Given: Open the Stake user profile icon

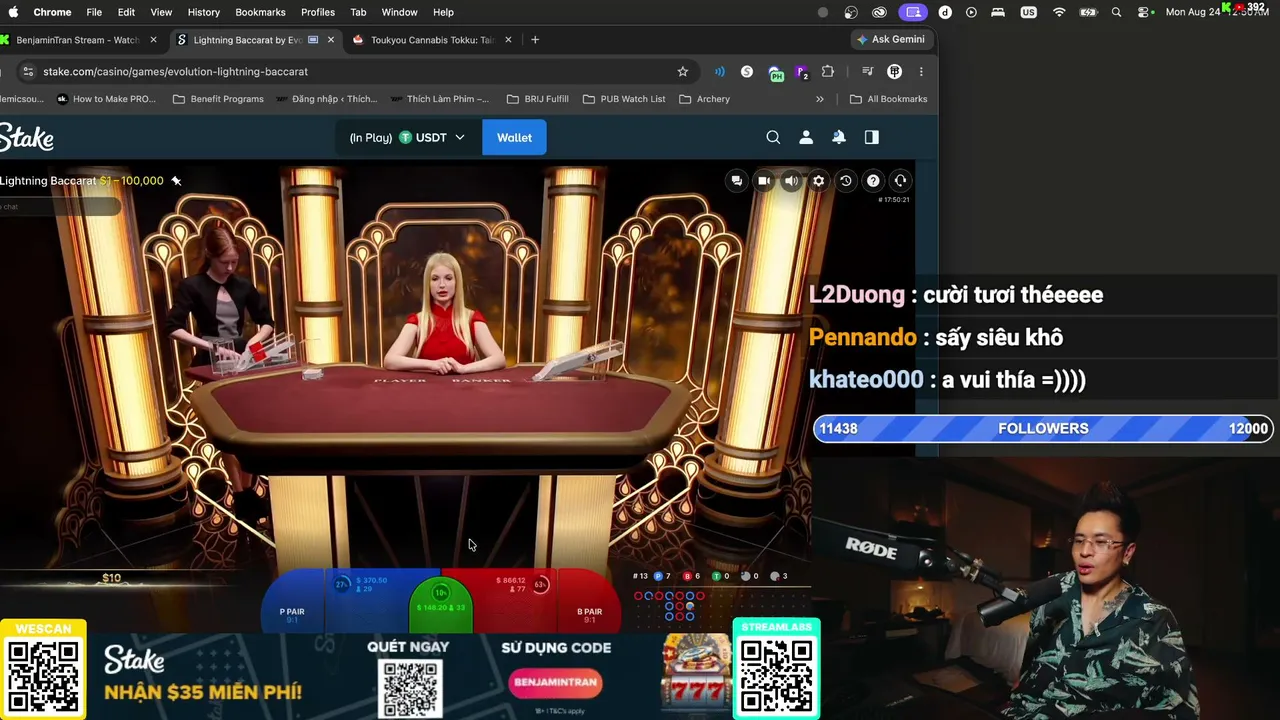Looking at the screenshot, I should [x=806, y=137].
